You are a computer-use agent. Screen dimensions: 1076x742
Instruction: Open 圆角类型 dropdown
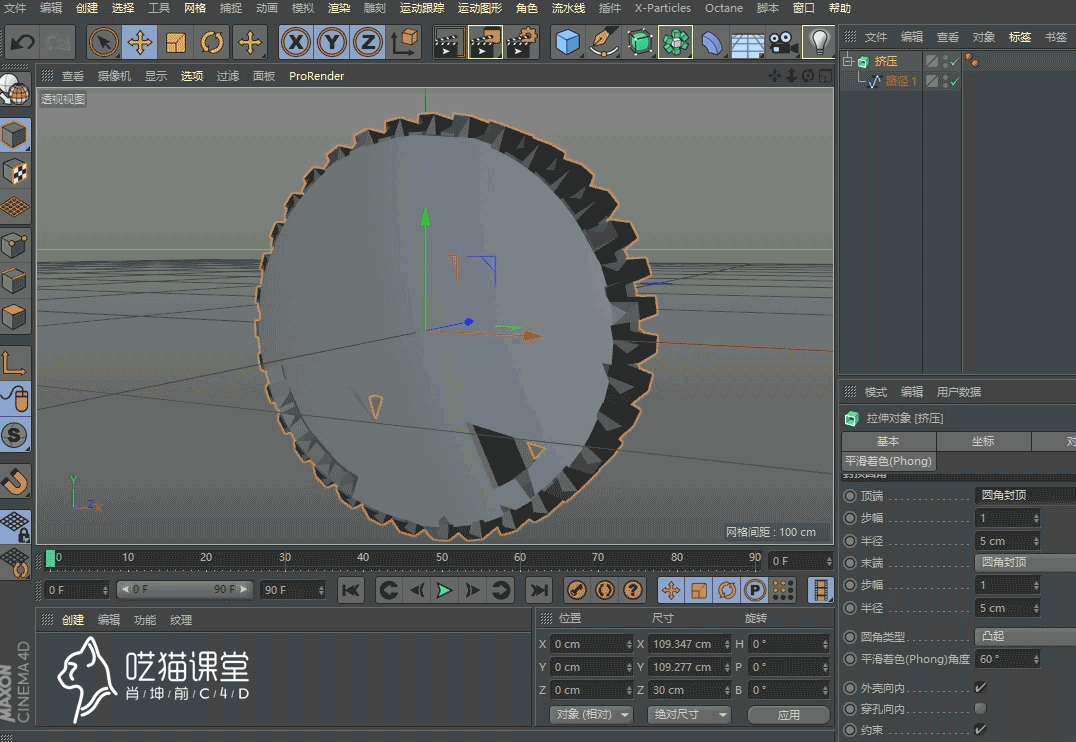[x=1025, y=636]
